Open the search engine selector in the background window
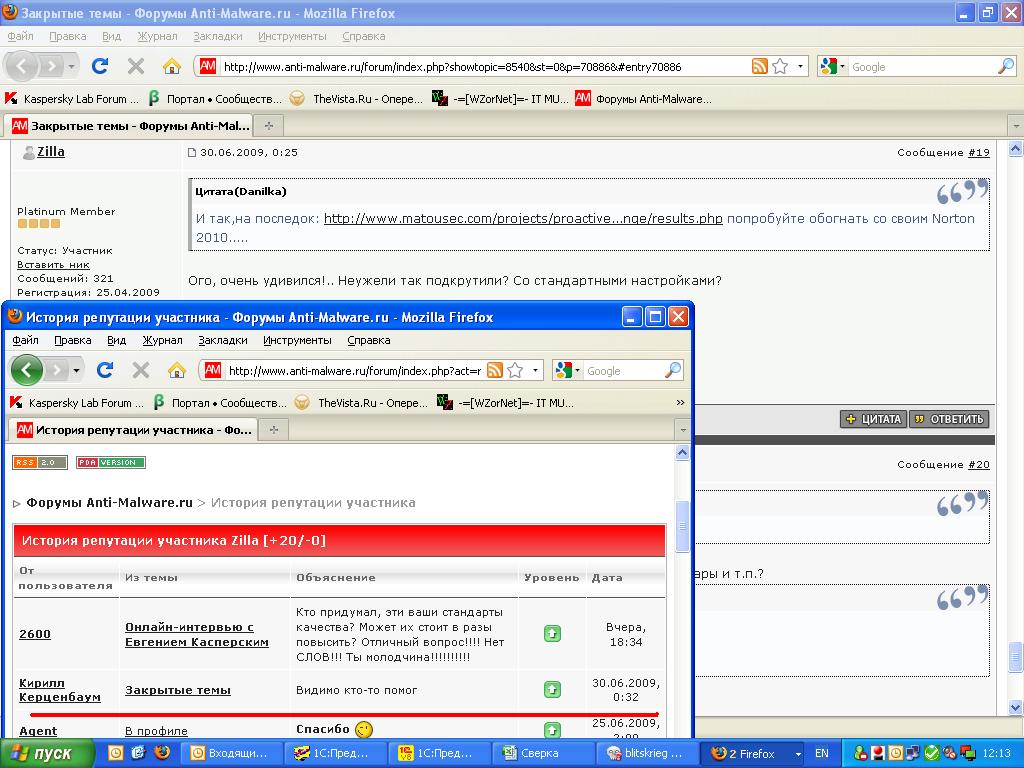 coord(832,66)
